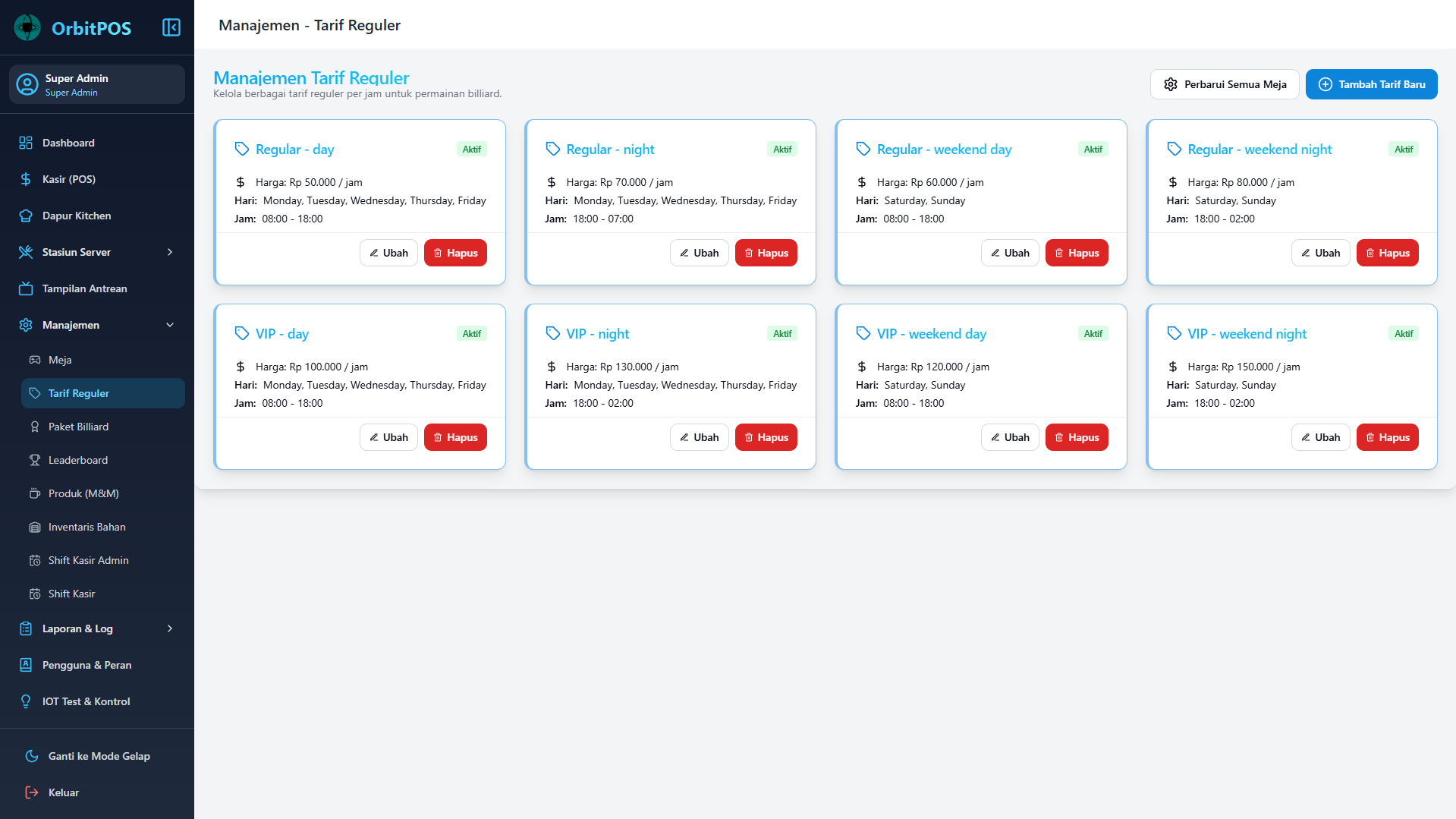The height and width of the screenshot is (819, 1456).
Task: Click the Dapur Kitchen chef hat icon
Action: (26, 216)
